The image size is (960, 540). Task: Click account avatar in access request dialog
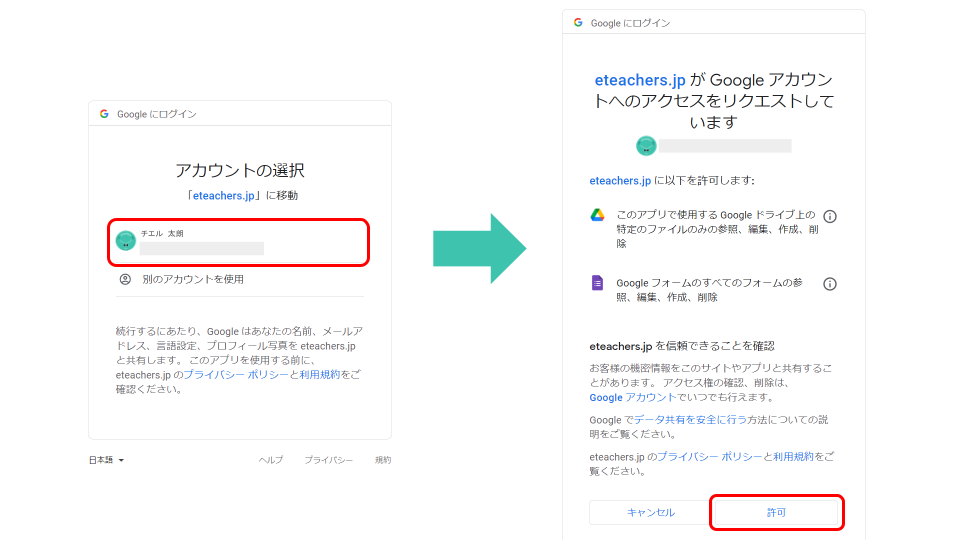pos(646,146)
